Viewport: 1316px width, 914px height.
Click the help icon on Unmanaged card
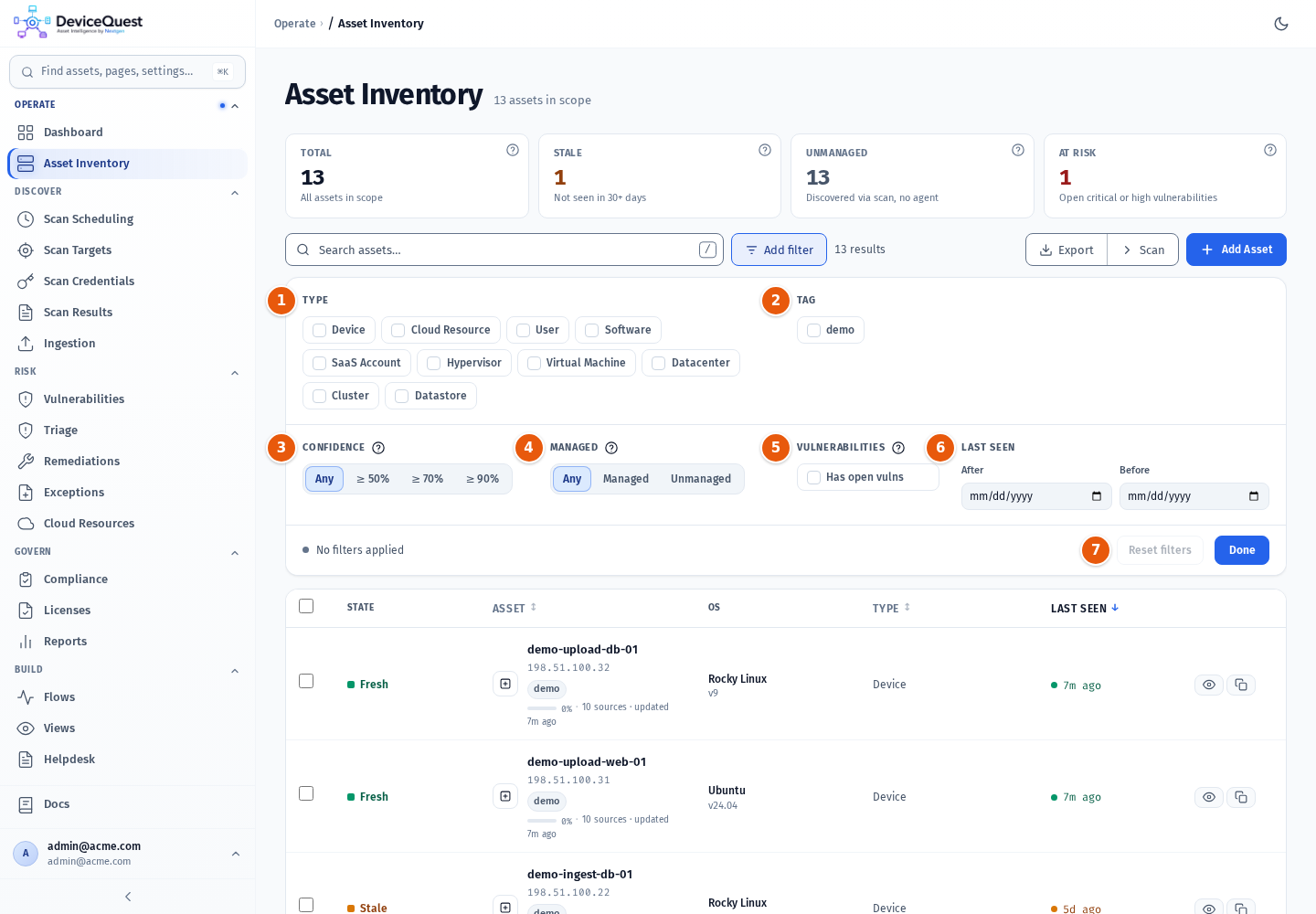point(1018,150)
